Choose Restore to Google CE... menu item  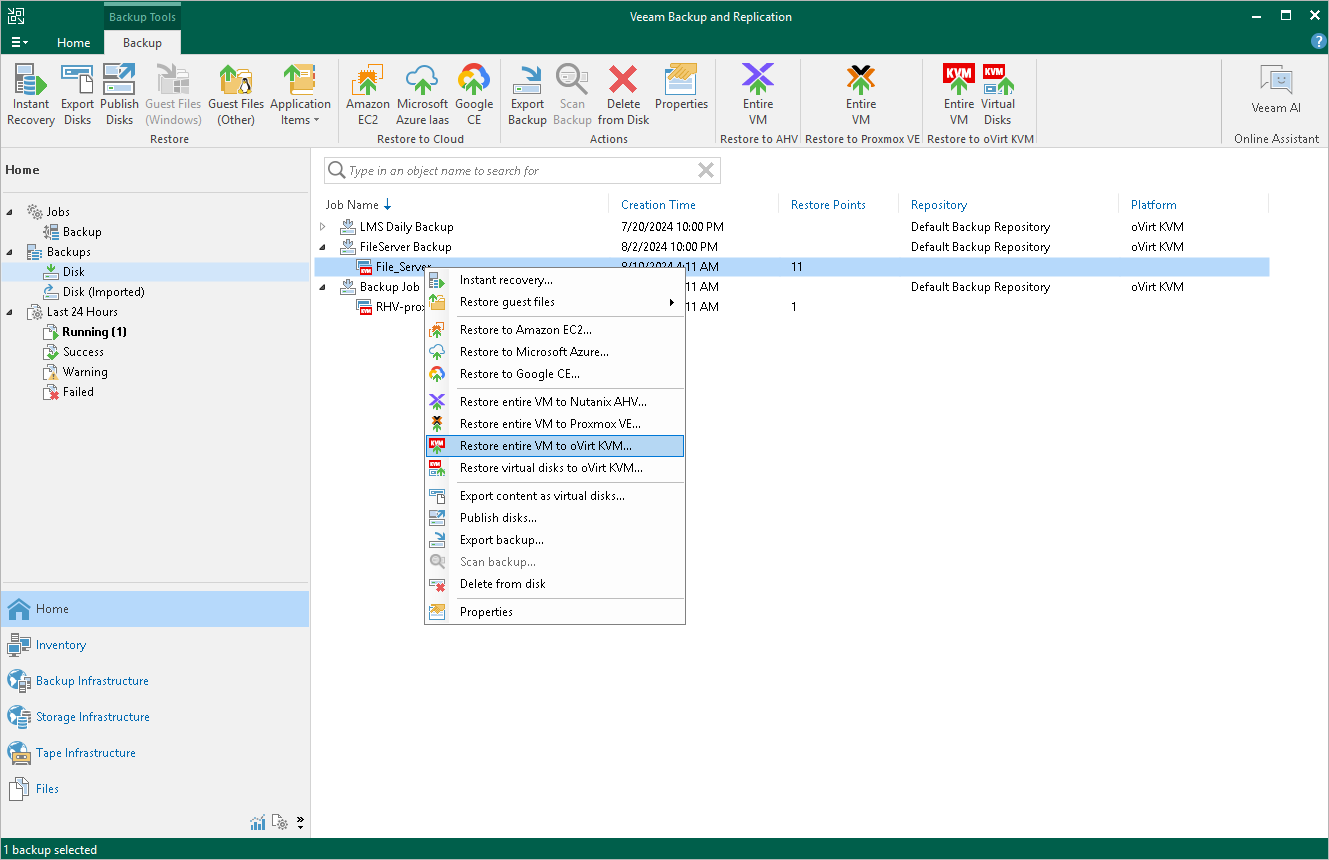555,374
